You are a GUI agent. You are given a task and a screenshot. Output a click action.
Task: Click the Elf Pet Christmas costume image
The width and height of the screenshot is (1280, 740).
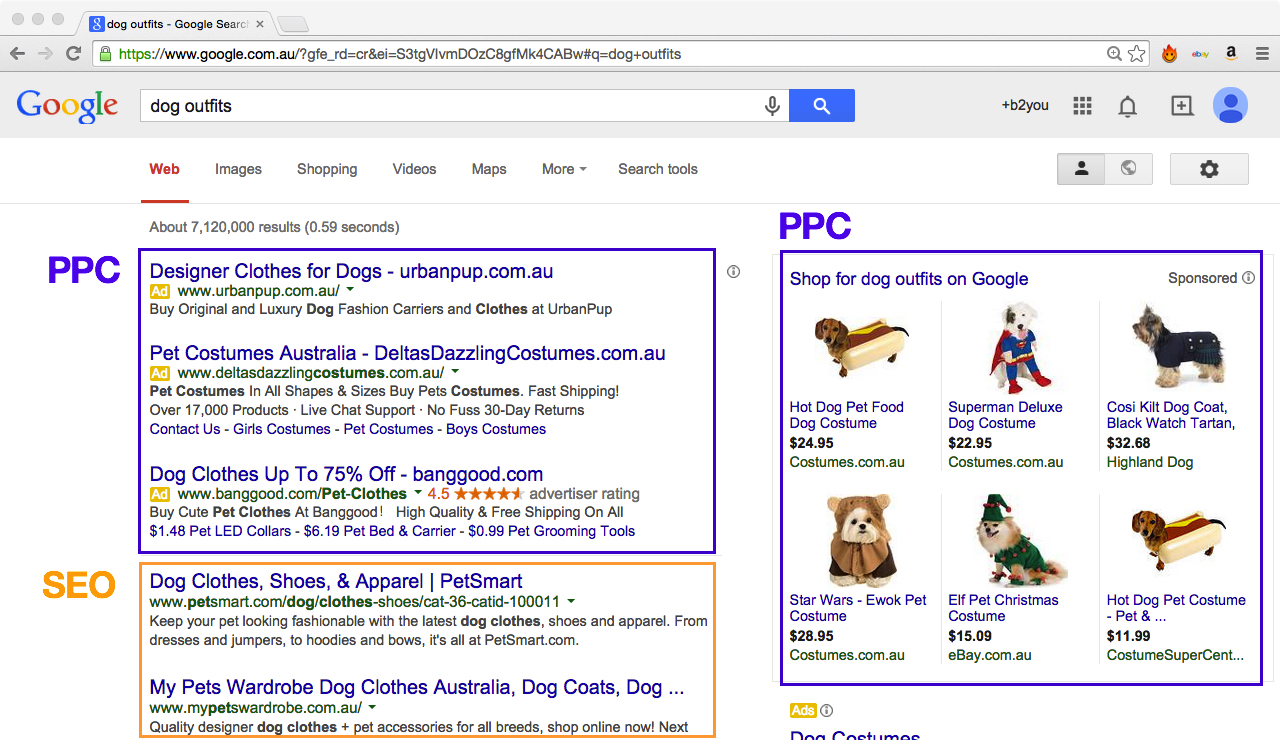1021,540
